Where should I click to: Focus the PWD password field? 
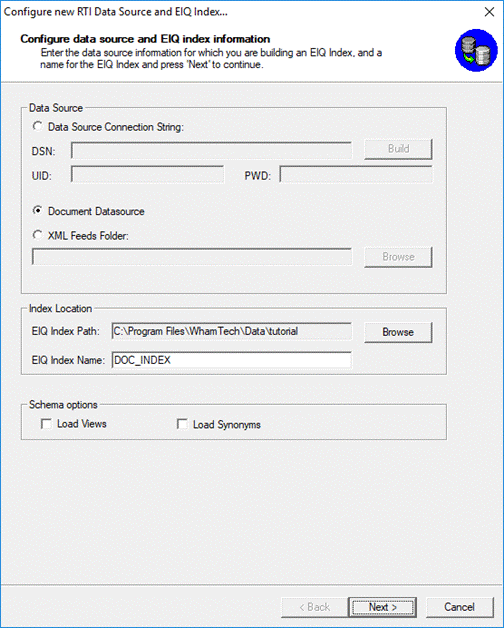pyautogui.click(x=356, y=175)
